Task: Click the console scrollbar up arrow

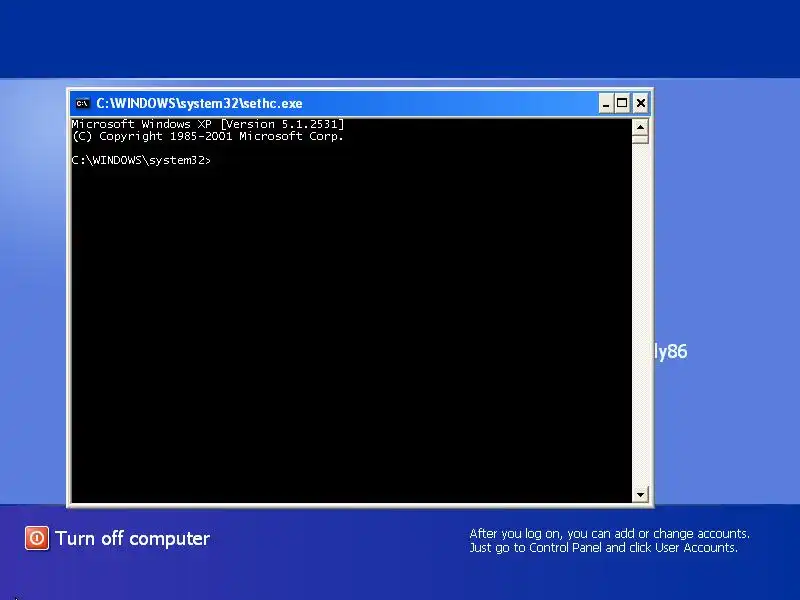Action: click(x=640, y=127)
